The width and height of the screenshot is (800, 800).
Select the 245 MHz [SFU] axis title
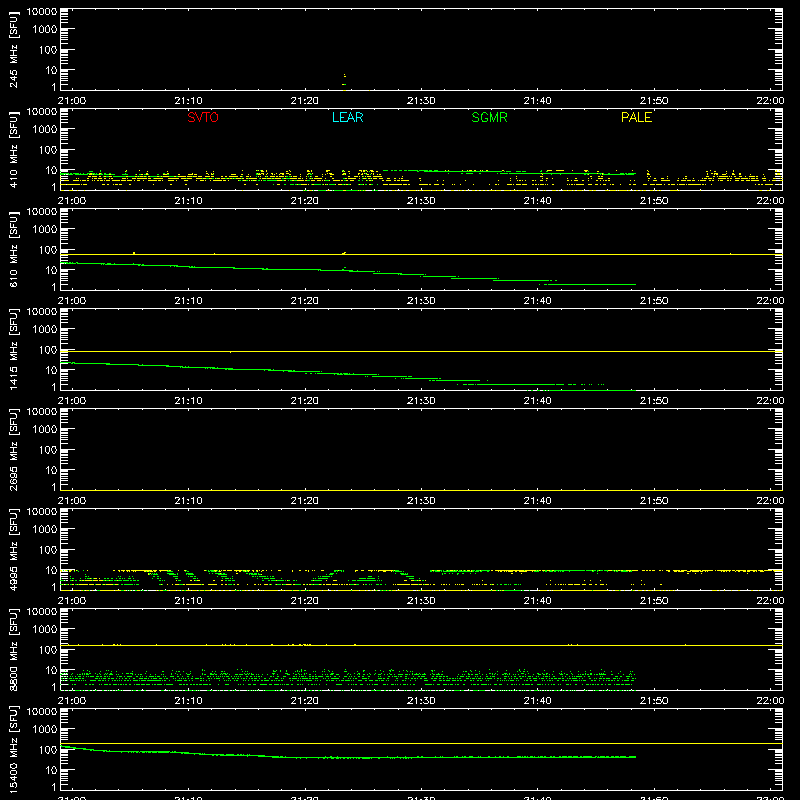coord(13,49)
